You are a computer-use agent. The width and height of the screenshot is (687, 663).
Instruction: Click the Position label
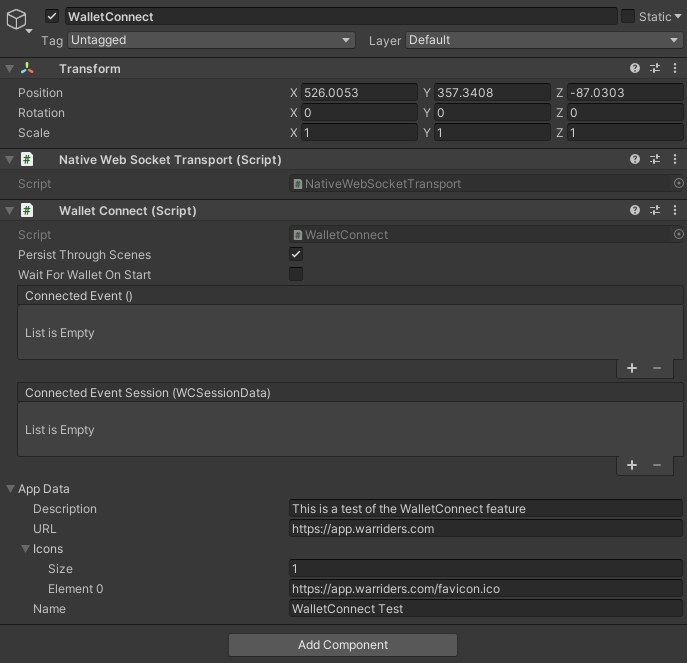(x=40, y=93)
